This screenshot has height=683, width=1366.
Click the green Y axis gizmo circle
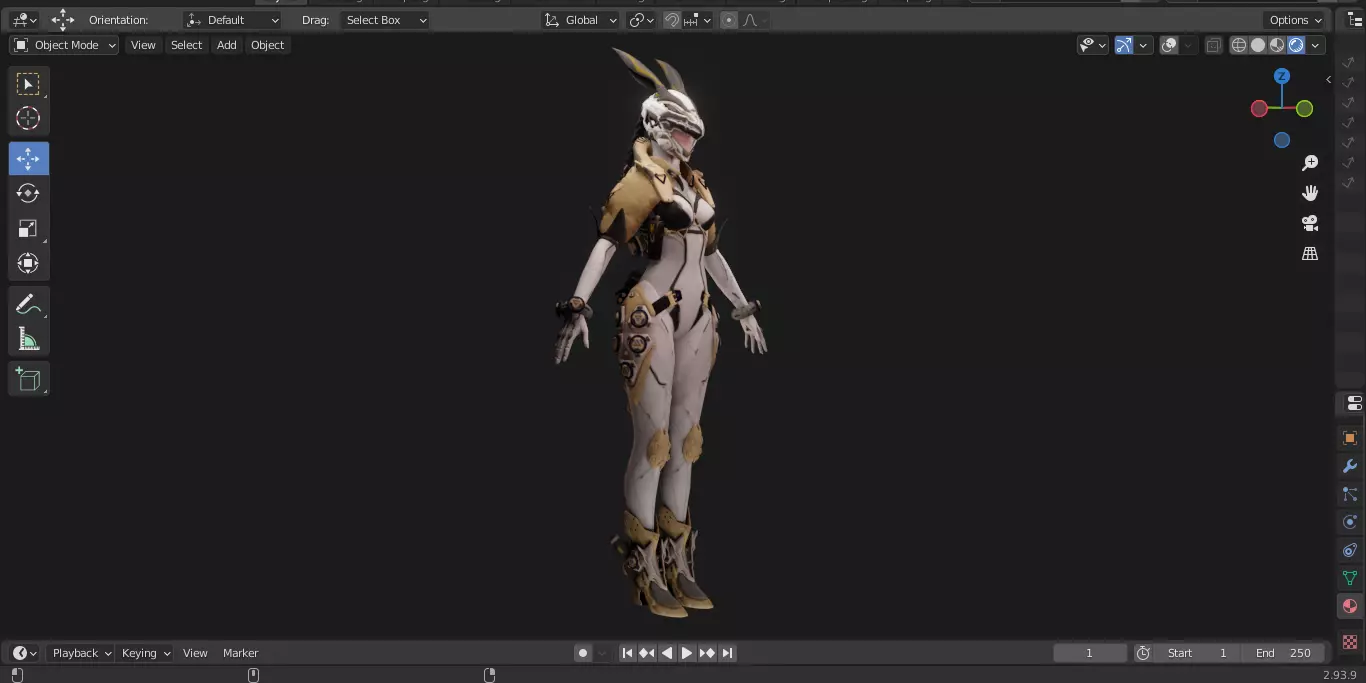1304,109
